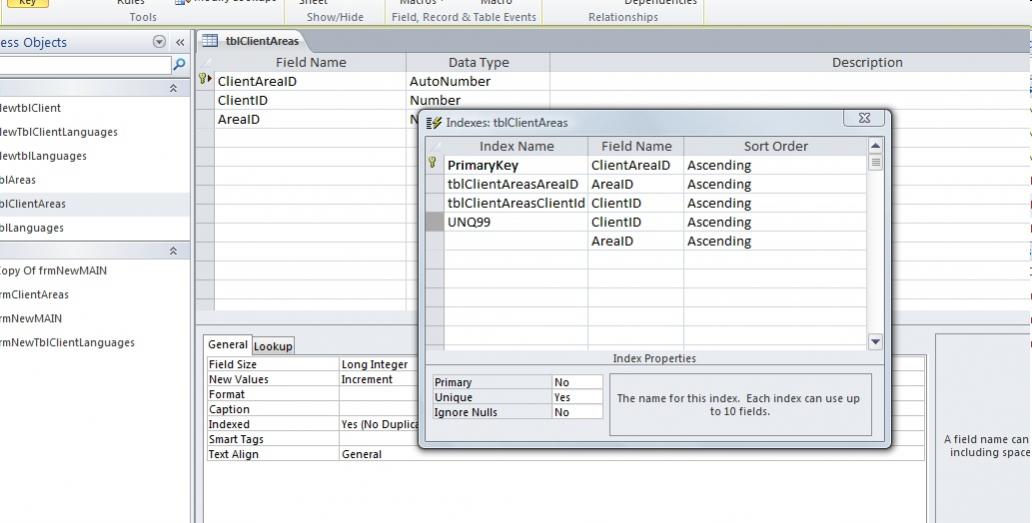This screenshot has height=523, width=1032.
Task: Click the Number data type for ClientID
Action: (478, 100)
